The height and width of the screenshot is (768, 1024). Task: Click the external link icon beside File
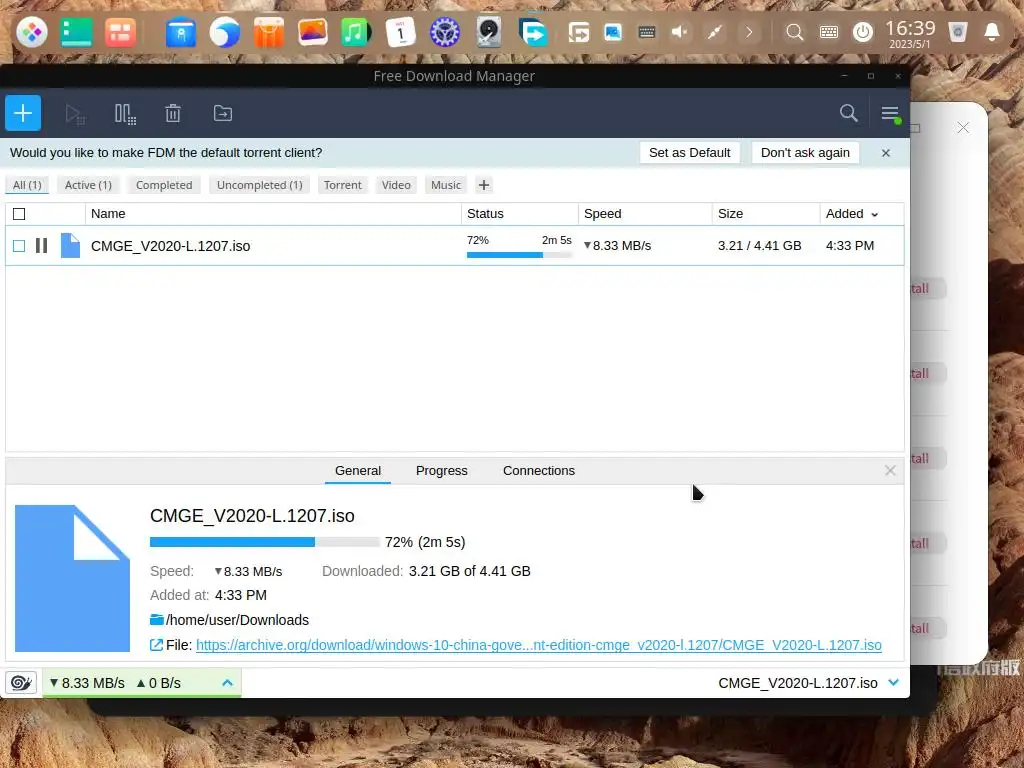(156, 645)
